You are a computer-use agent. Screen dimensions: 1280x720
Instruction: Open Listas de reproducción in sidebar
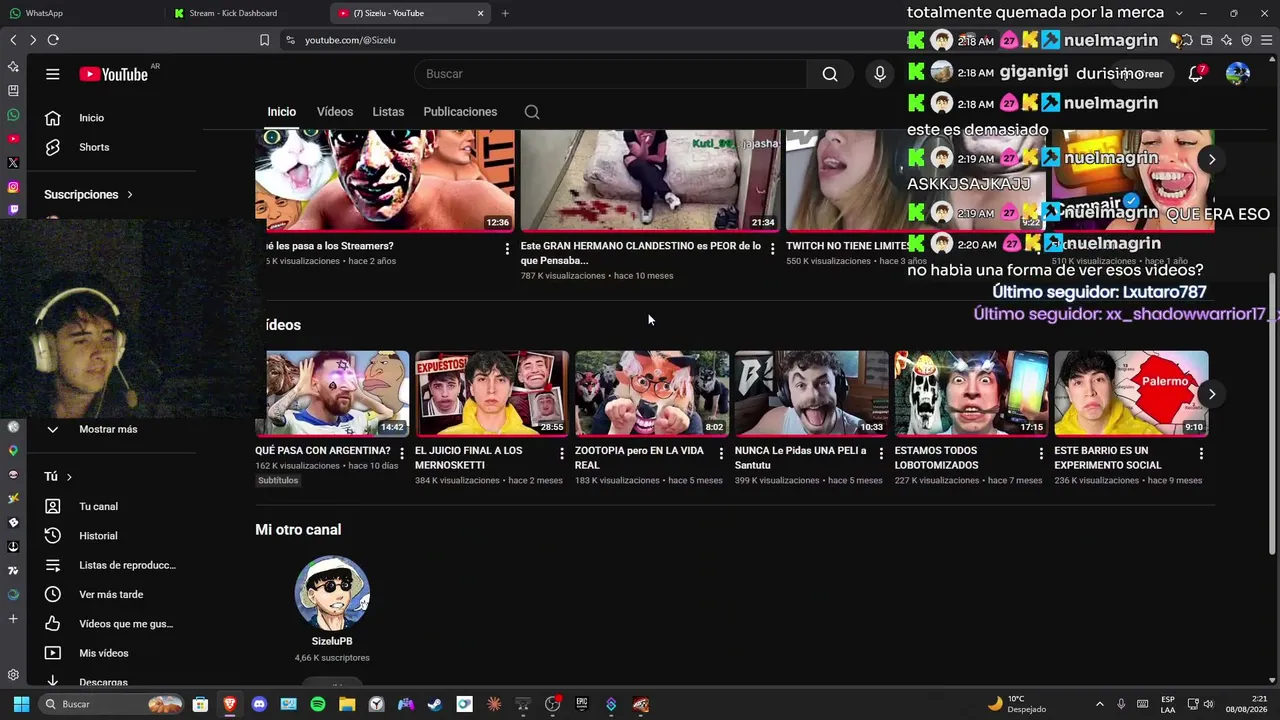coord(127,565)
